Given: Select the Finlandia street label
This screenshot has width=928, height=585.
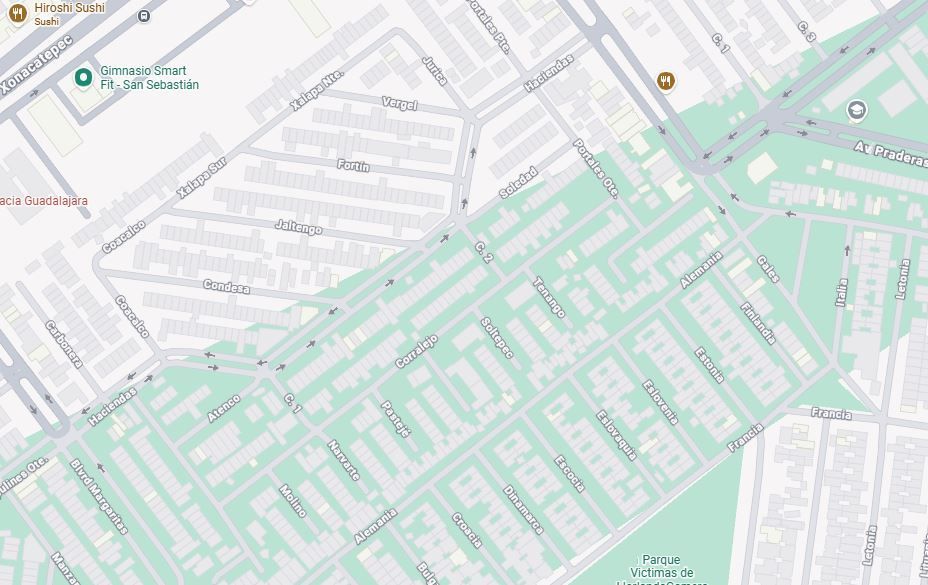Looking at the screenshot, I should tap(758, 323).
